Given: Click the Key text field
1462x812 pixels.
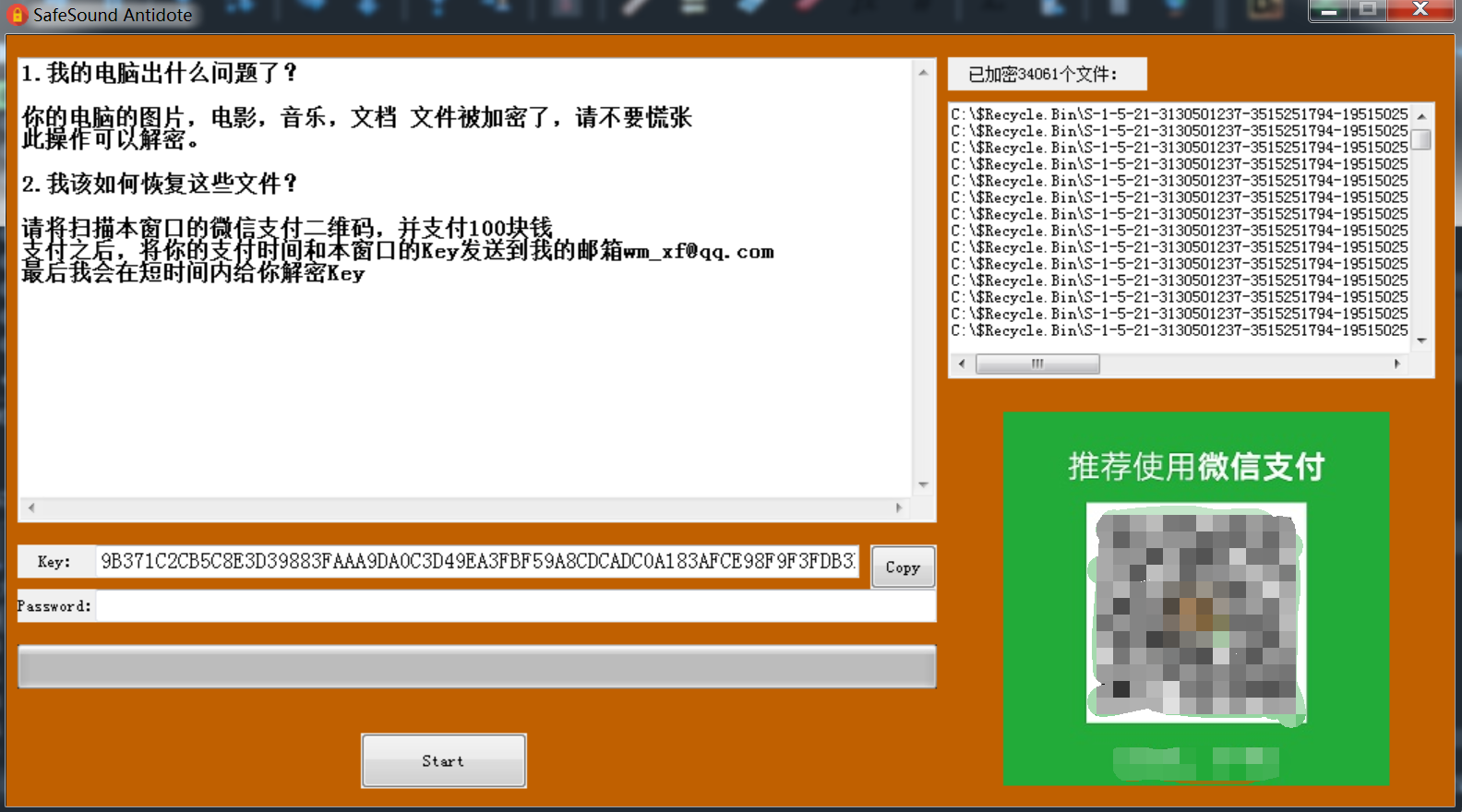Looking at the screenshot, I should point(478,561).
